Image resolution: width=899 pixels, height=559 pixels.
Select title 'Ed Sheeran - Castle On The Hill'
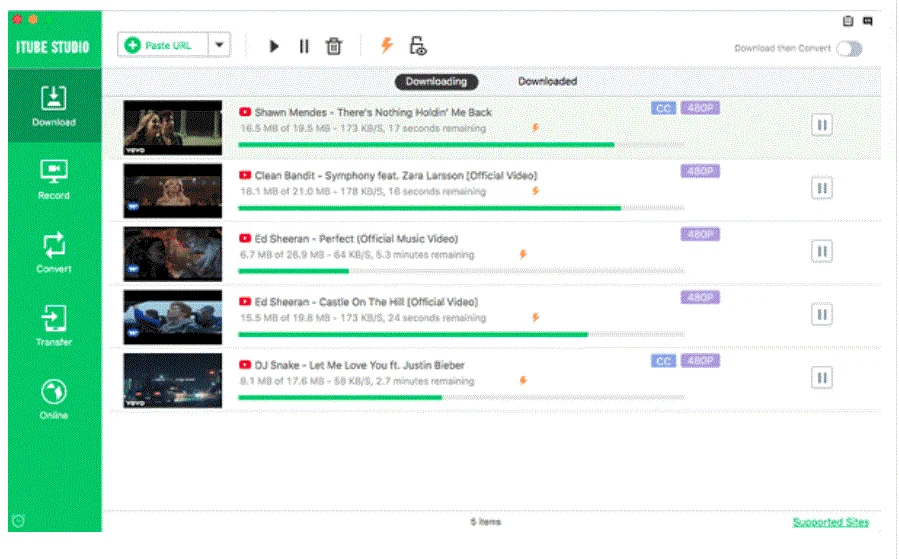[x=366, y=302]
